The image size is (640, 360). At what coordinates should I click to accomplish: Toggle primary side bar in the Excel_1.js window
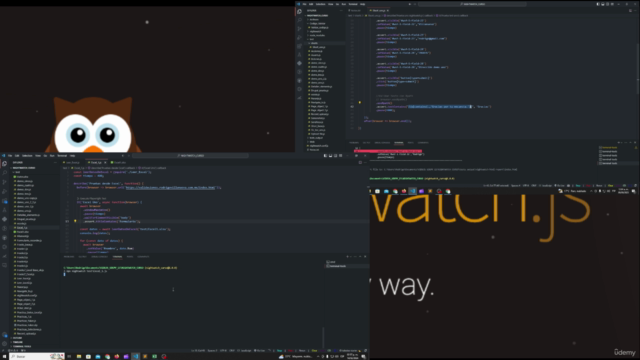tap(325, 156)
